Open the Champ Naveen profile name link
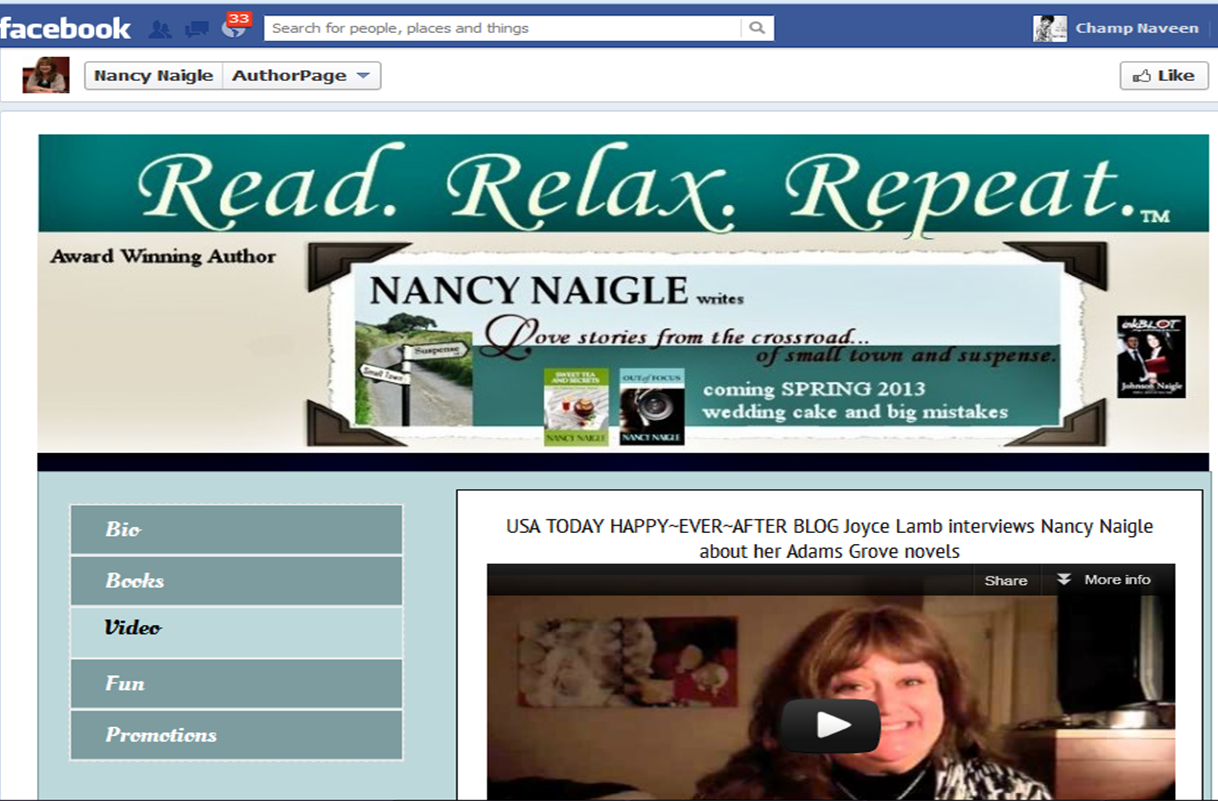Screen dimensions: 1218x801 coord(1136,28)
